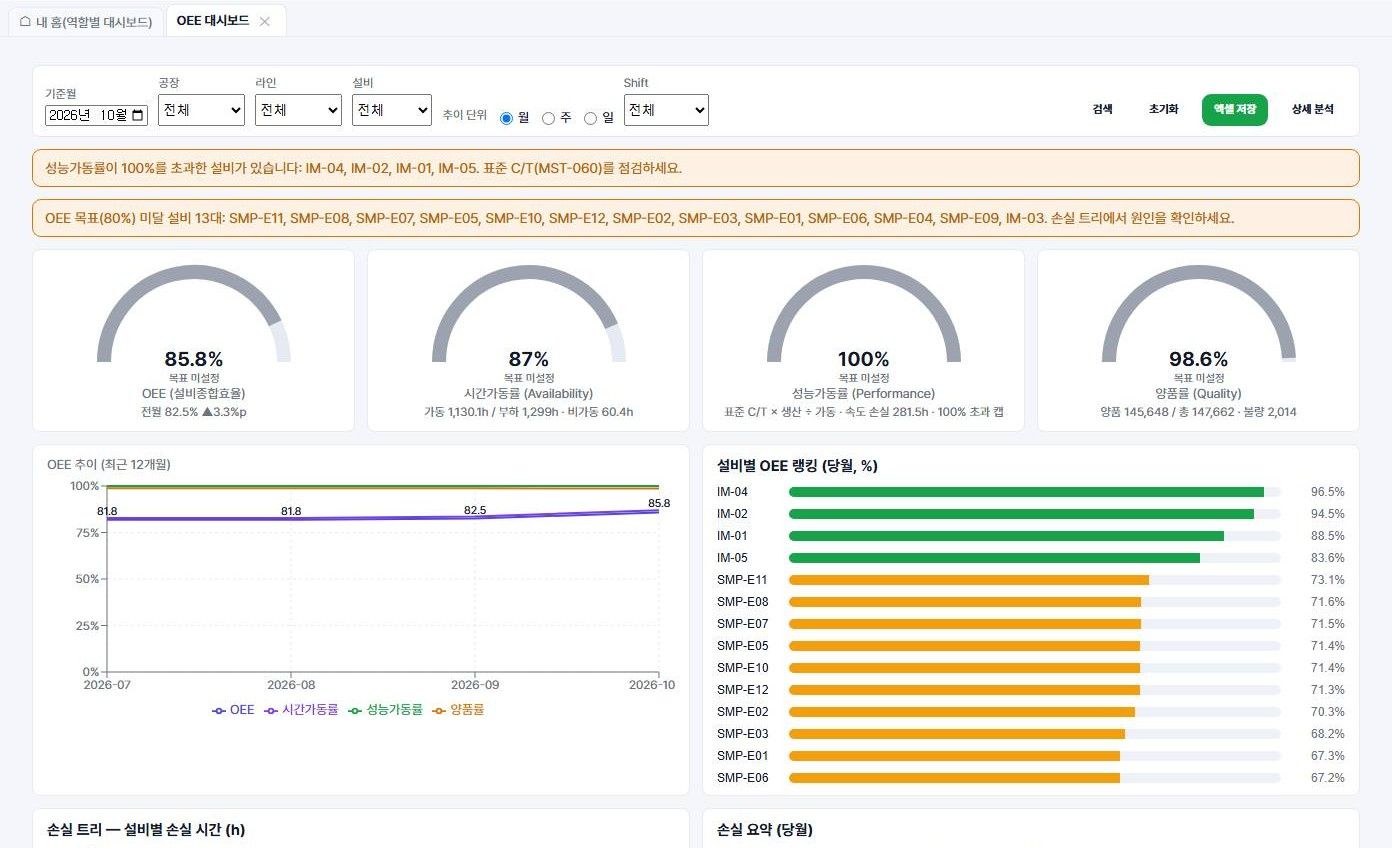Open the Shift dropdown
Screen dimensions: 1392x848
(666, 110)
